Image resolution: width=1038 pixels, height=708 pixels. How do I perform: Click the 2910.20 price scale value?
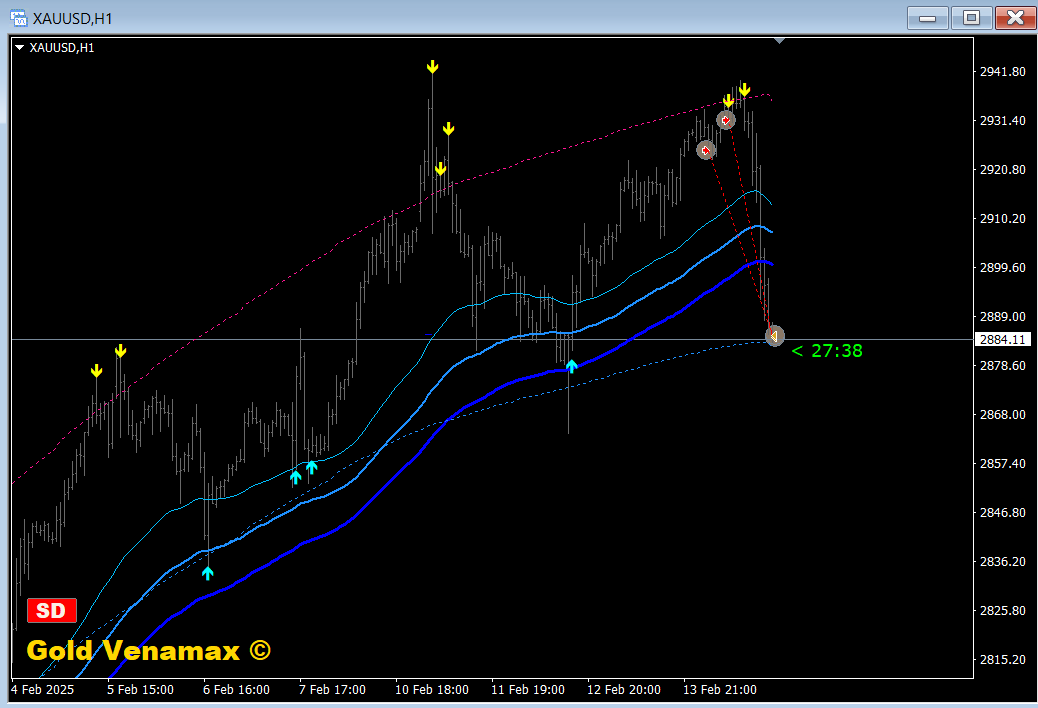pyautogui.click(x=1002, y=218)
